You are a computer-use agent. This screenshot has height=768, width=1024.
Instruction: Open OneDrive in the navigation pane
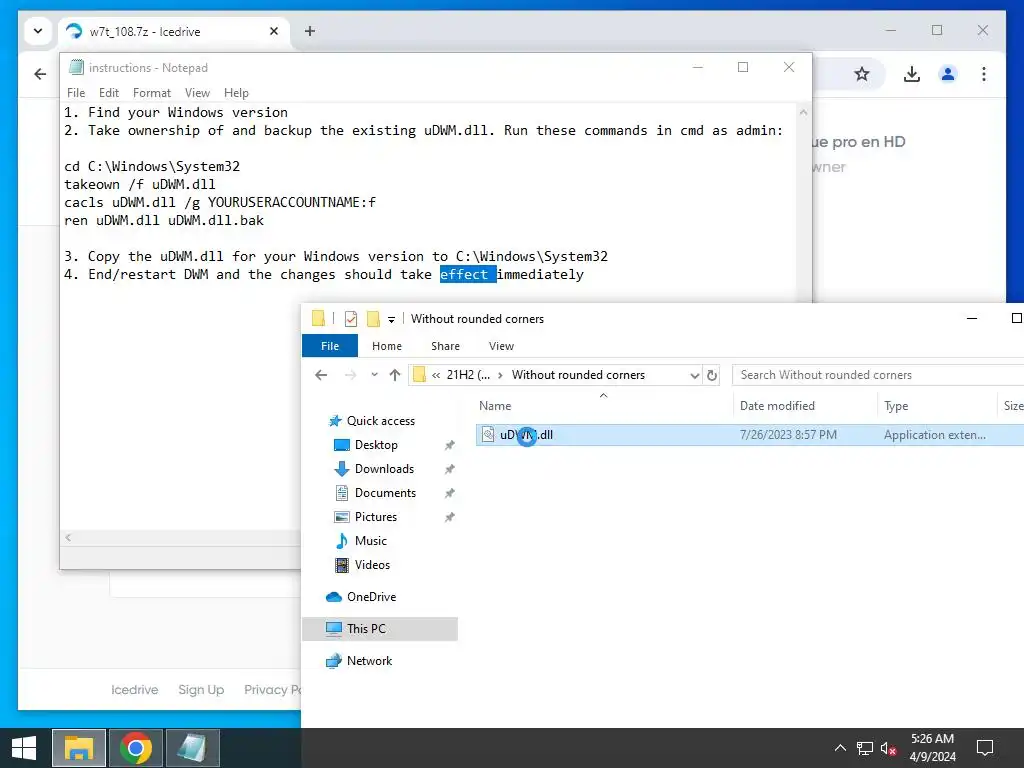(x=371, y=597)
